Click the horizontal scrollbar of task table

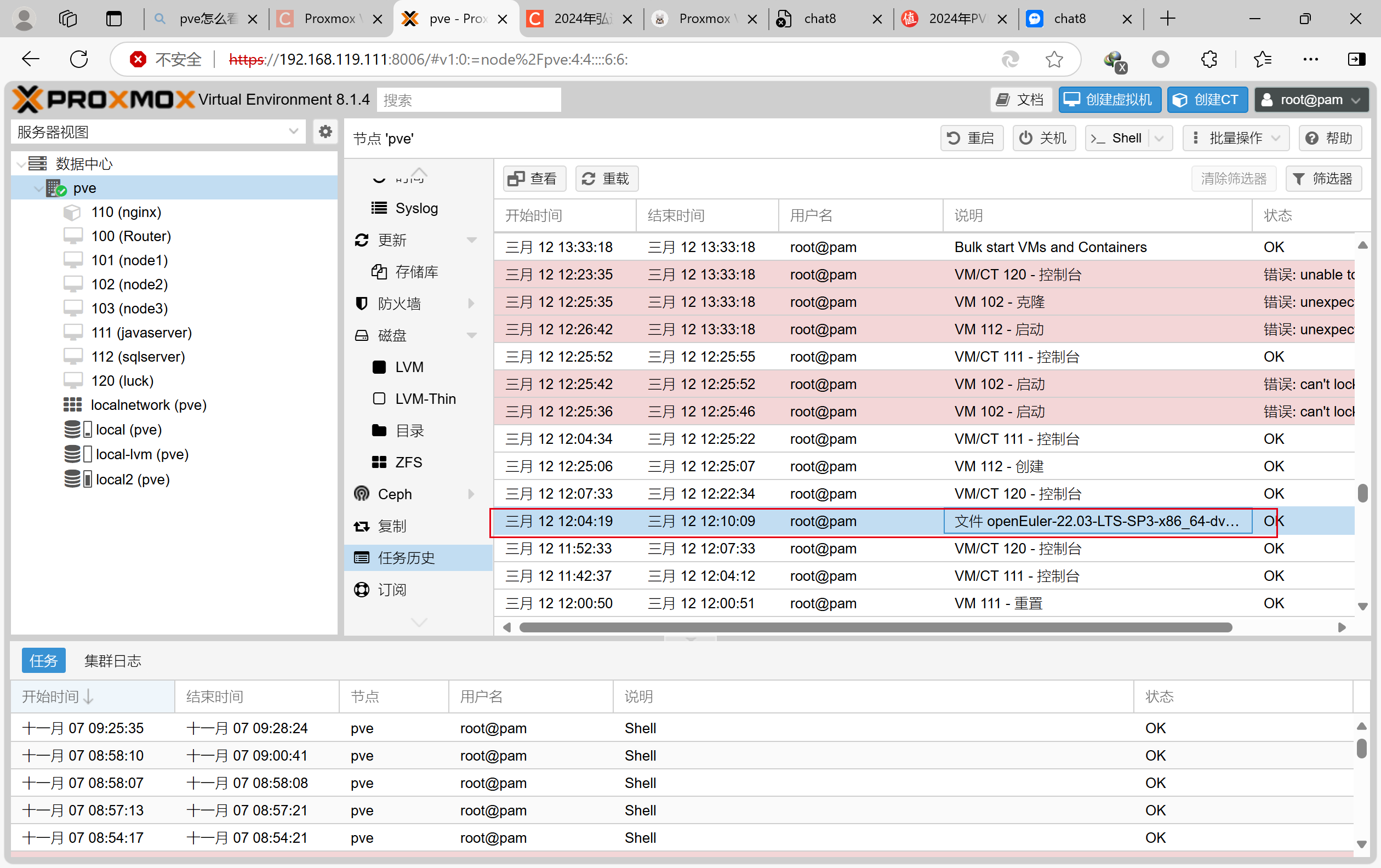point(875,627)
